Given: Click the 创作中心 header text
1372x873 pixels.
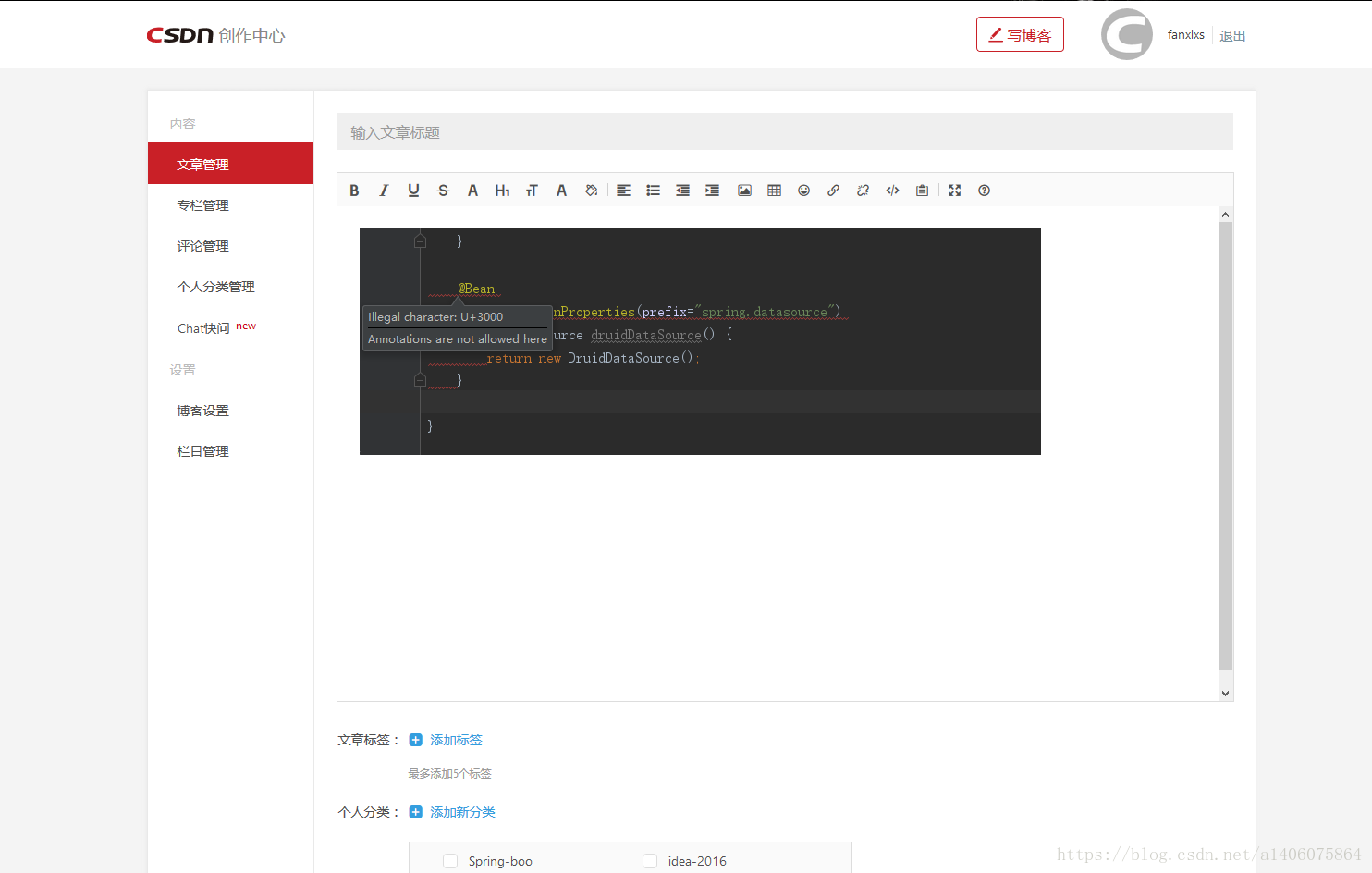Looking at the screenshot, I should tap(251, 35).
